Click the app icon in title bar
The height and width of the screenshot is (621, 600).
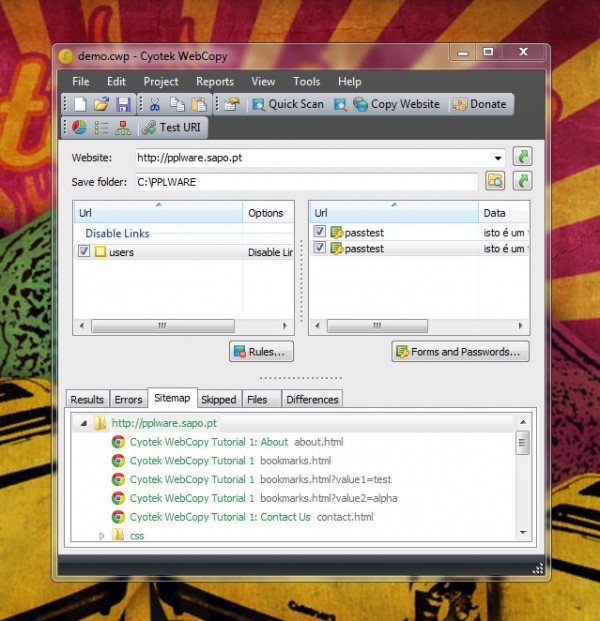click(x=66, y=56)
